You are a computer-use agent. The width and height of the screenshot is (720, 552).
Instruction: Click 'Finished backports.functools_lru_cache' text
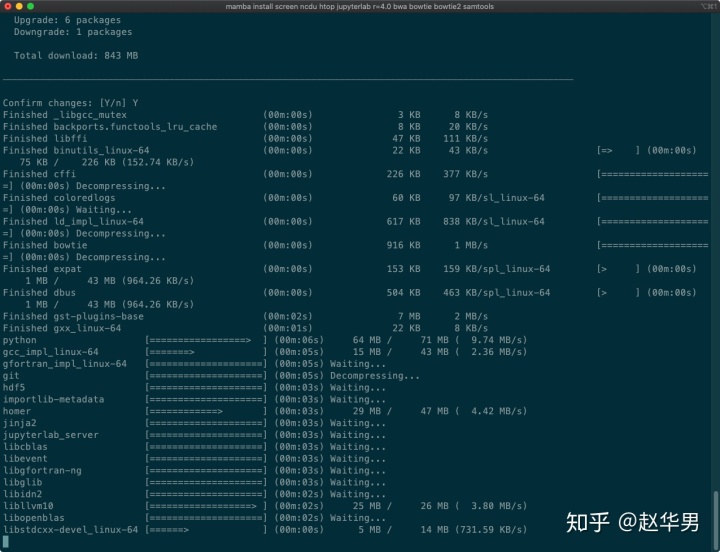point(110,127)
